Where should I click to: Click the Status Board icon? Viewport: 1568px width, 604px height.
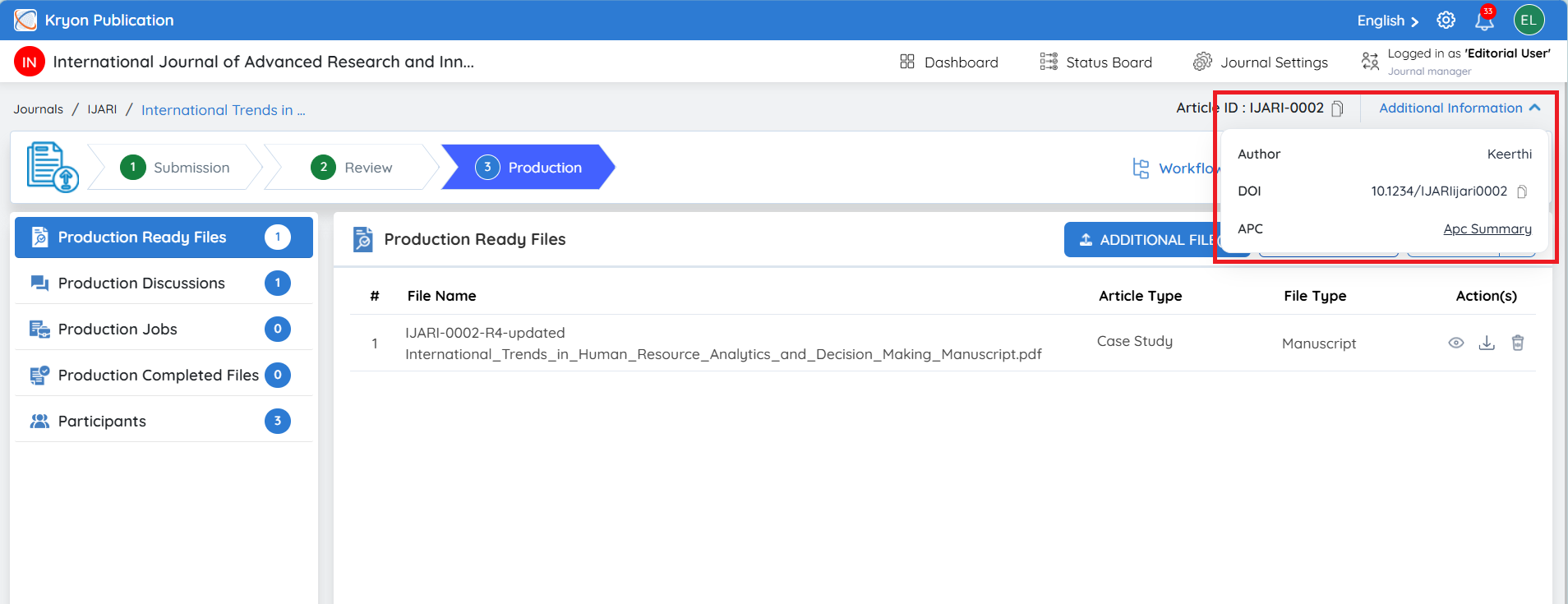(1049, 62)
